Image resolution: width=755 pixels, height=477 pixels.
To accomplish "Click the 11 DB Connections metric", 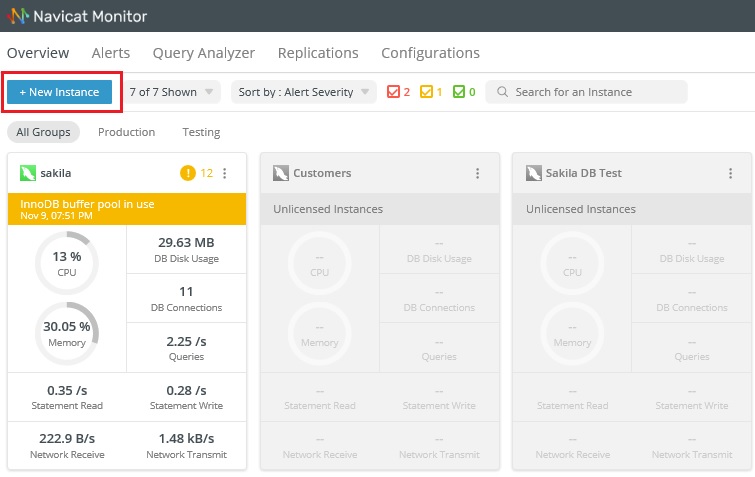I will pos(186,298).
